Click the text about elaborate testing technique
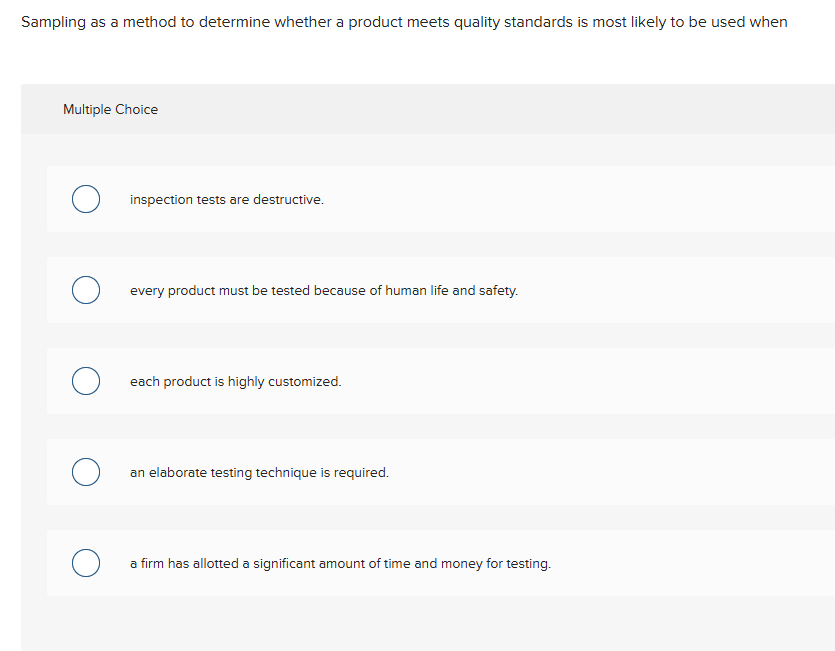This screenshot has height=651, width=835. point(258,472)
